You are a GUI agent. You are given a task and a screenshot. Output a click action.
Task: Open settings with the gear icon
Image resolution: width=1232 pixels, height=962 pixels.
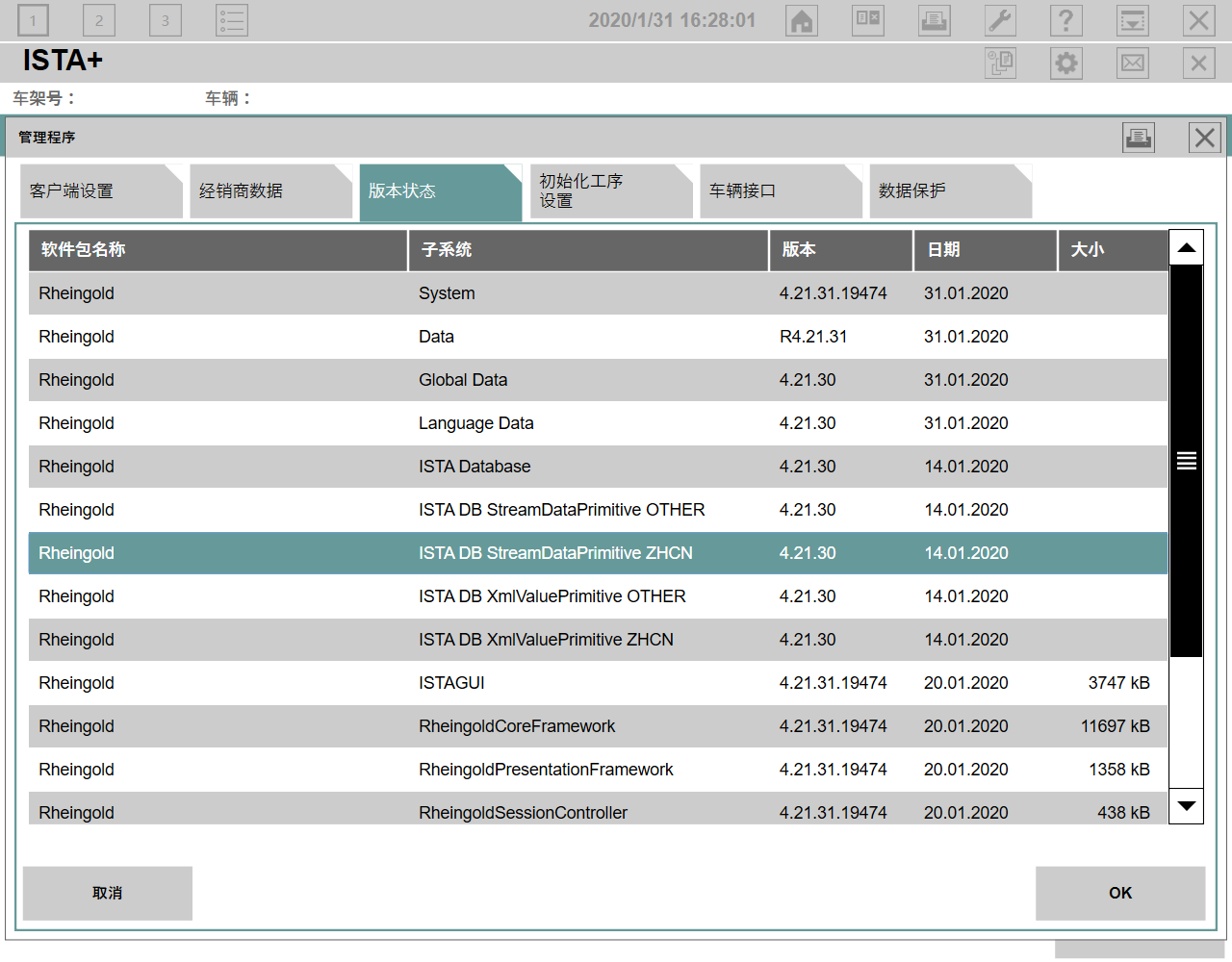1066,63
